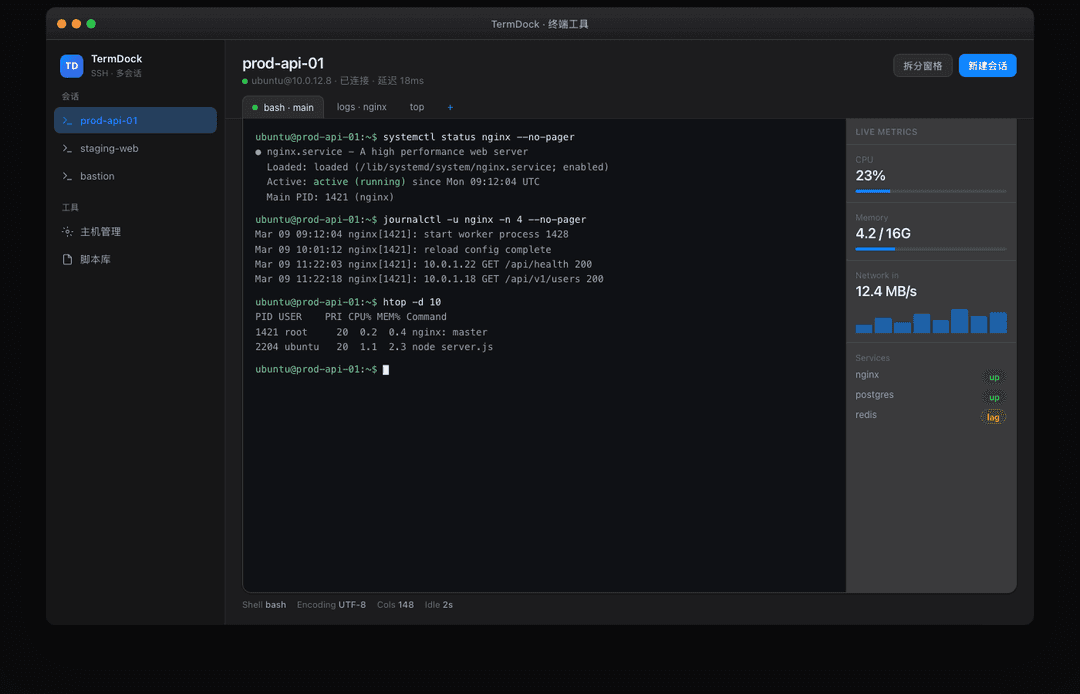The image size is (1080, 694).
Task: Open 脚本库 script library
Action: 135,260
